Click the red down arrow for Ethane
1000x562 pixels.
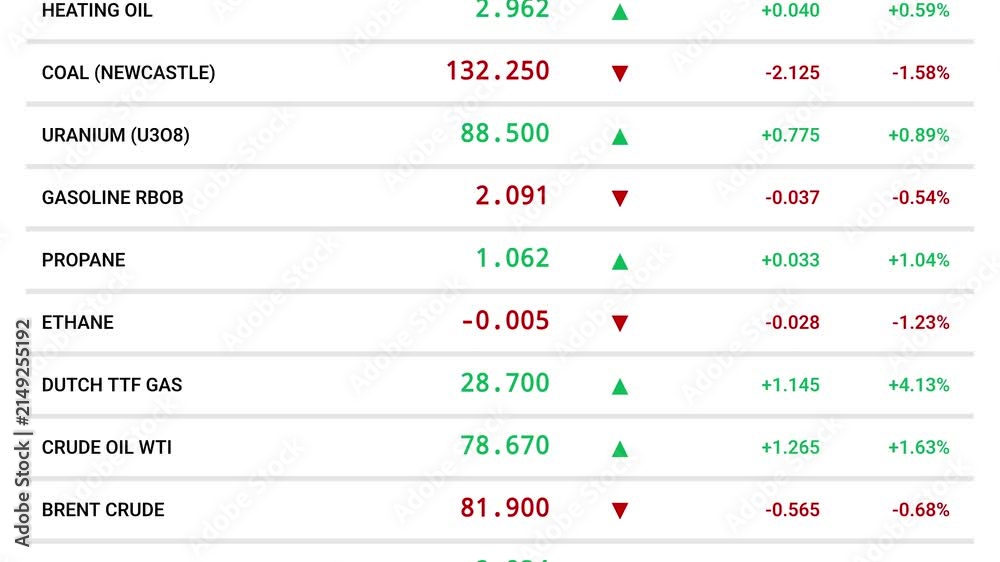tap(620, 323)
